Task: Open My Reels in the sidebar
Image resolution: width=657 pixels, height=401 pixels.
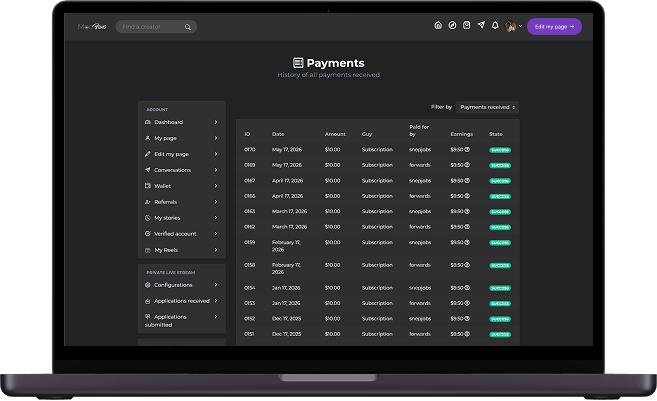Action: pyautogui.click(x=181, y=250)
